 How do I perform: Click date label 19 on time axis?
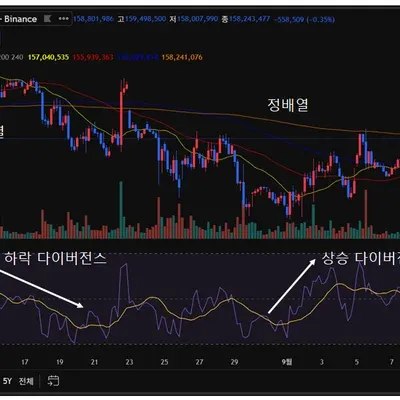(60, 362)
